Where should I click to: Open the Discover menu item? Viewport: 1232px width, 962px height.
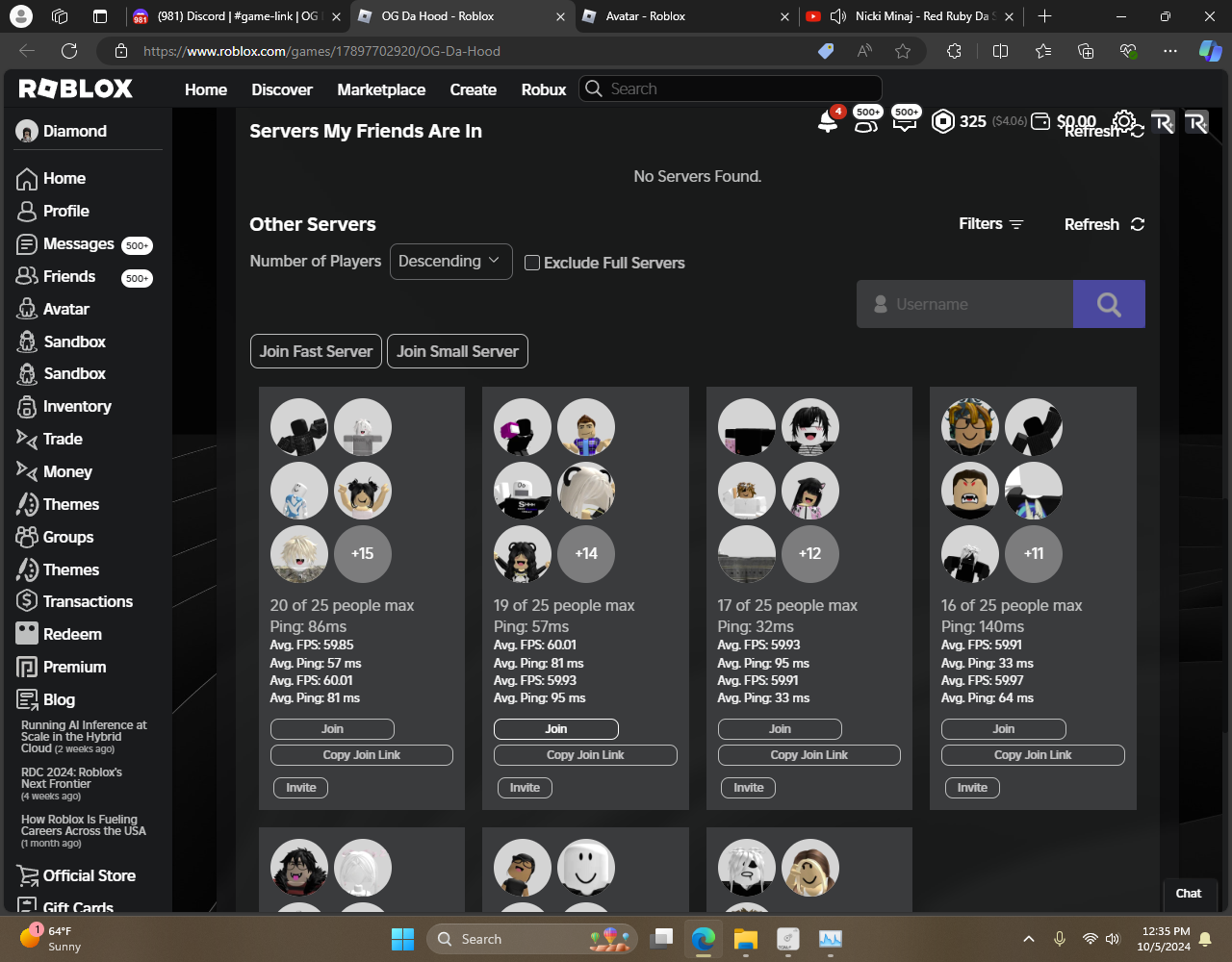(282, 89)
